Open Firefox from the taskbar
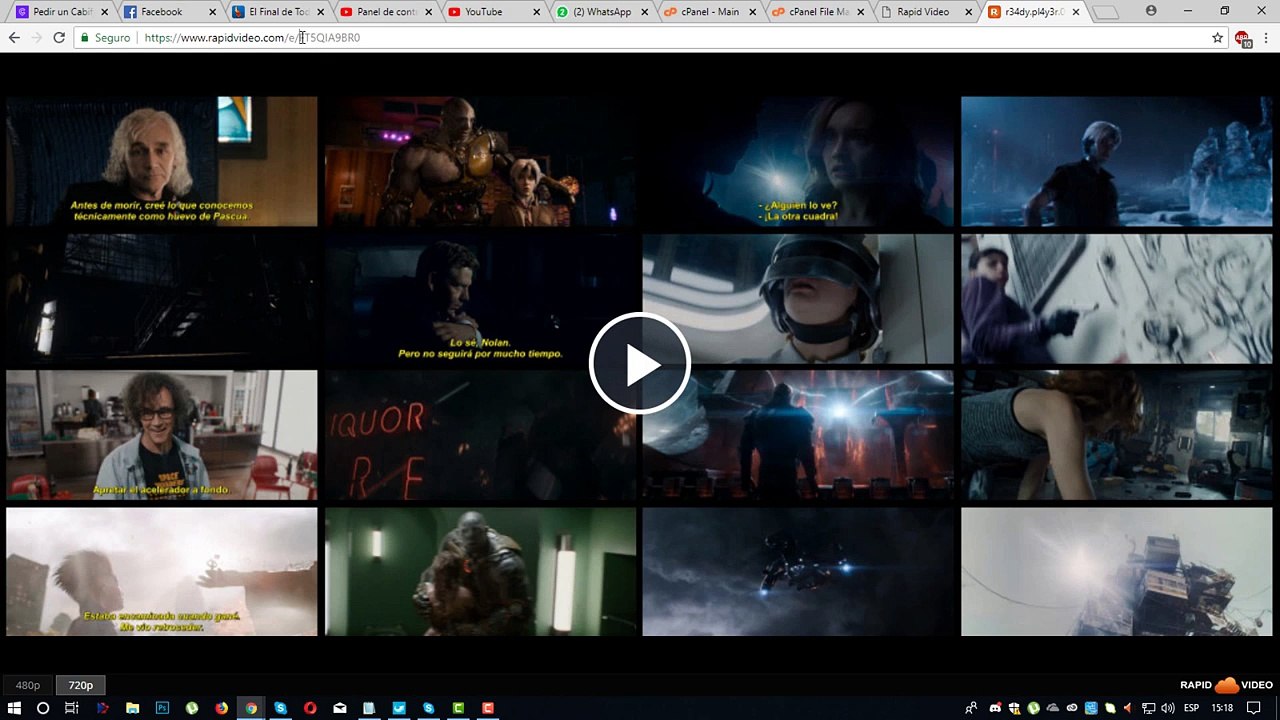 [x=221, y=708]
